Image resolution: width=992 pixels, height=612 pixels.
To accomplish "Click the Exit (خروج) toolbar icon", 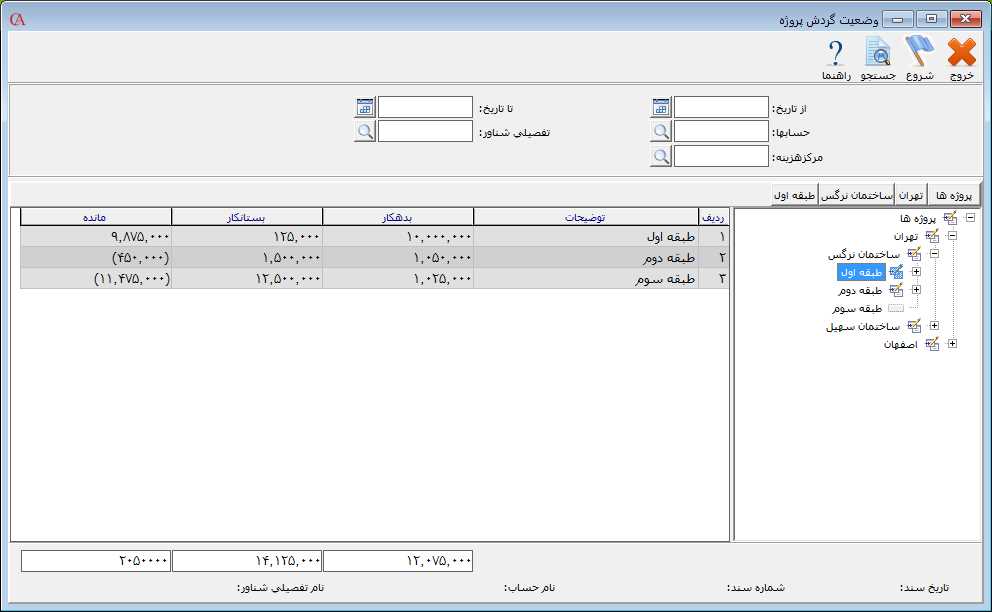I will [x=961, y=58].
